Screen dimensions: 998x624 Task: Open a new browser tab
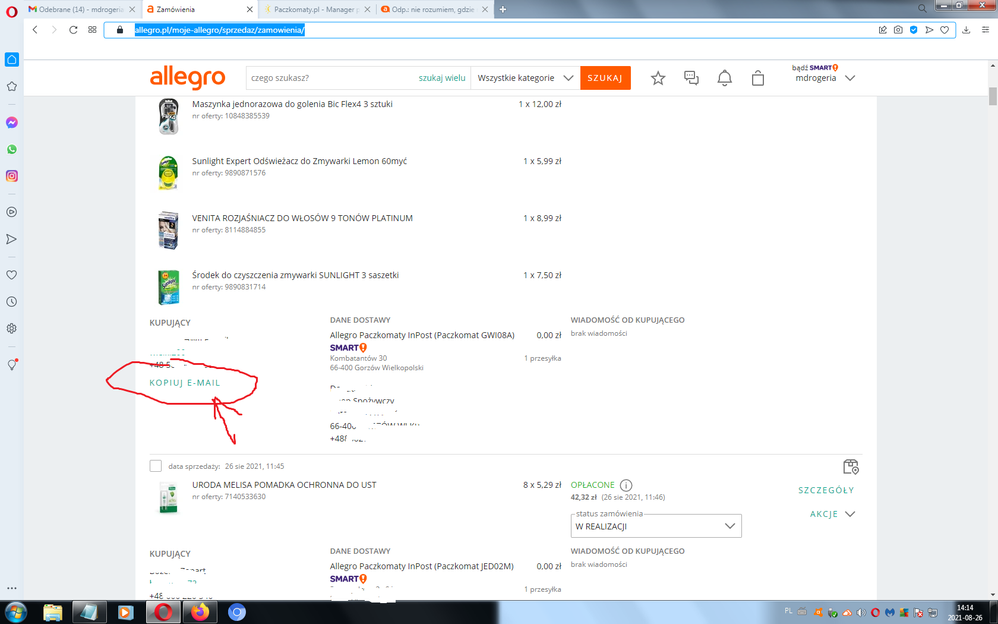[503, 9]
